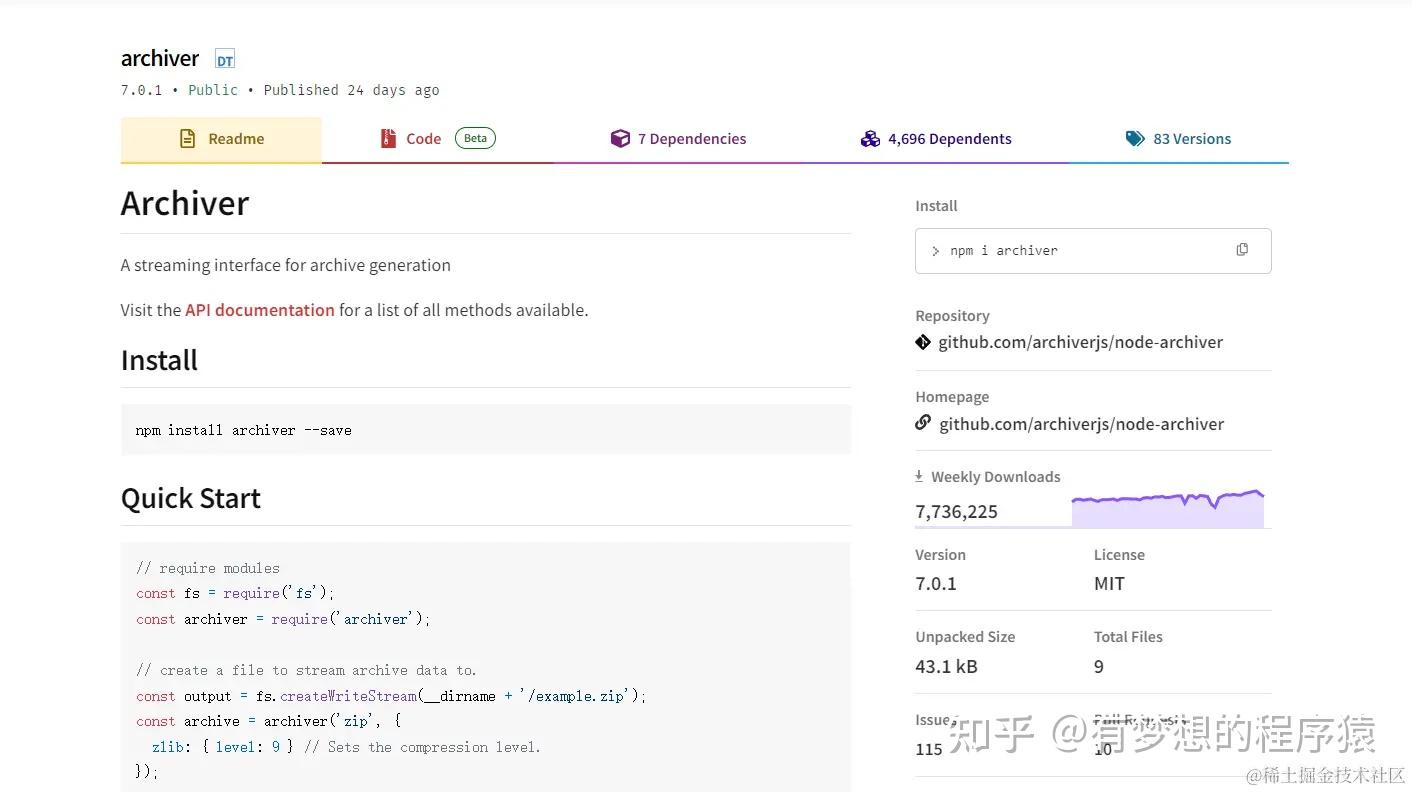Screen dimensions: 1412x792
Task: Click the Dependents network icon
Action: pyautogui.click(x=869, y=138)
